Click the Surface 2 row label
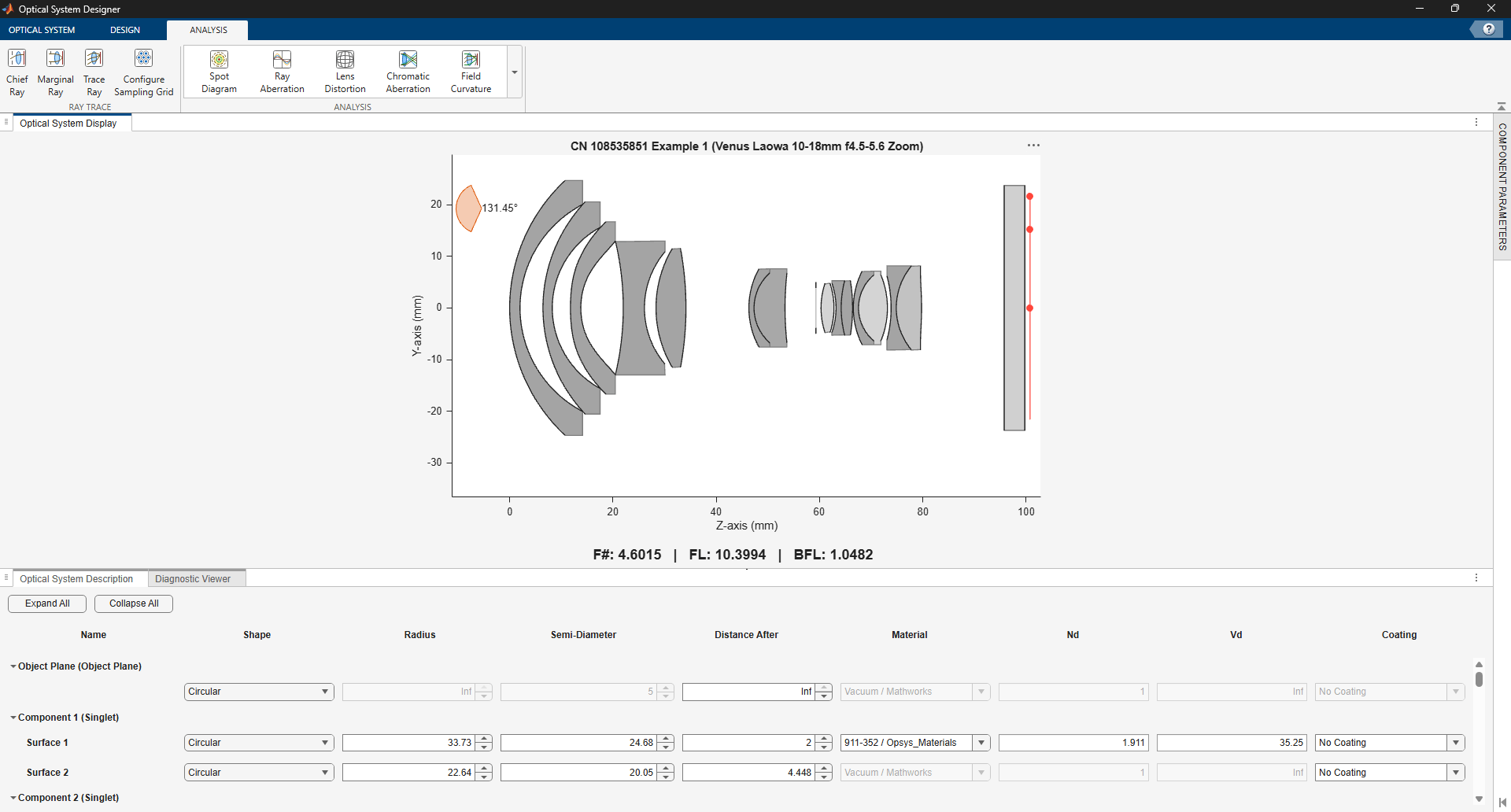1511x812 pixels. pyautogui.click(x=47, y=773)
